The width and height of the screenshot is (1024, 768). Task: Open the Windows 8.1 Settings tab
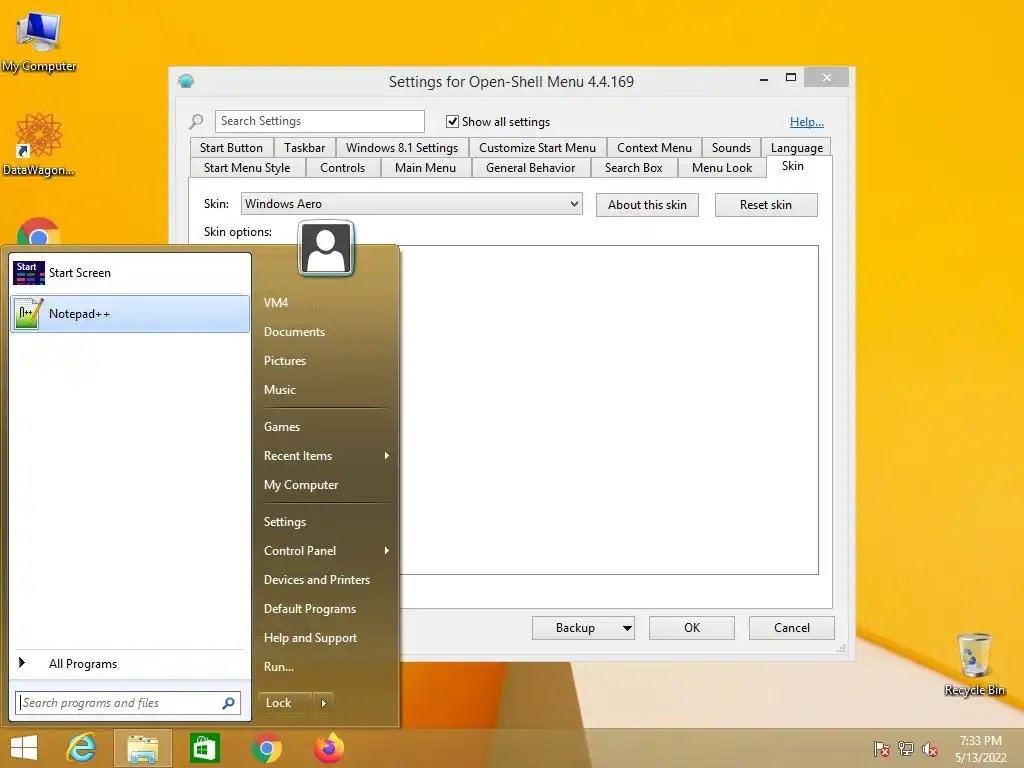coord(402,148)
